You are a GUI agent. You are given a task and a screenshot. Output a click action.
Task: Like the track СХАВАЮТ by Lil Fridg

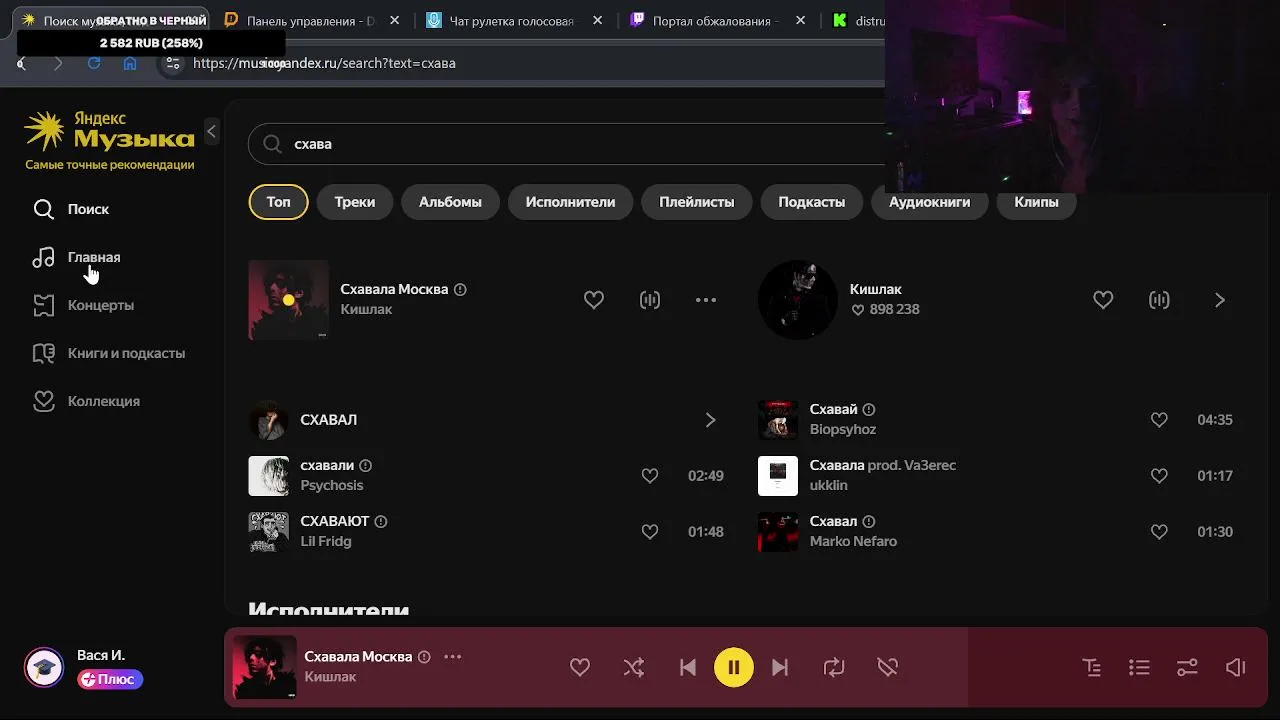[650, 532]
